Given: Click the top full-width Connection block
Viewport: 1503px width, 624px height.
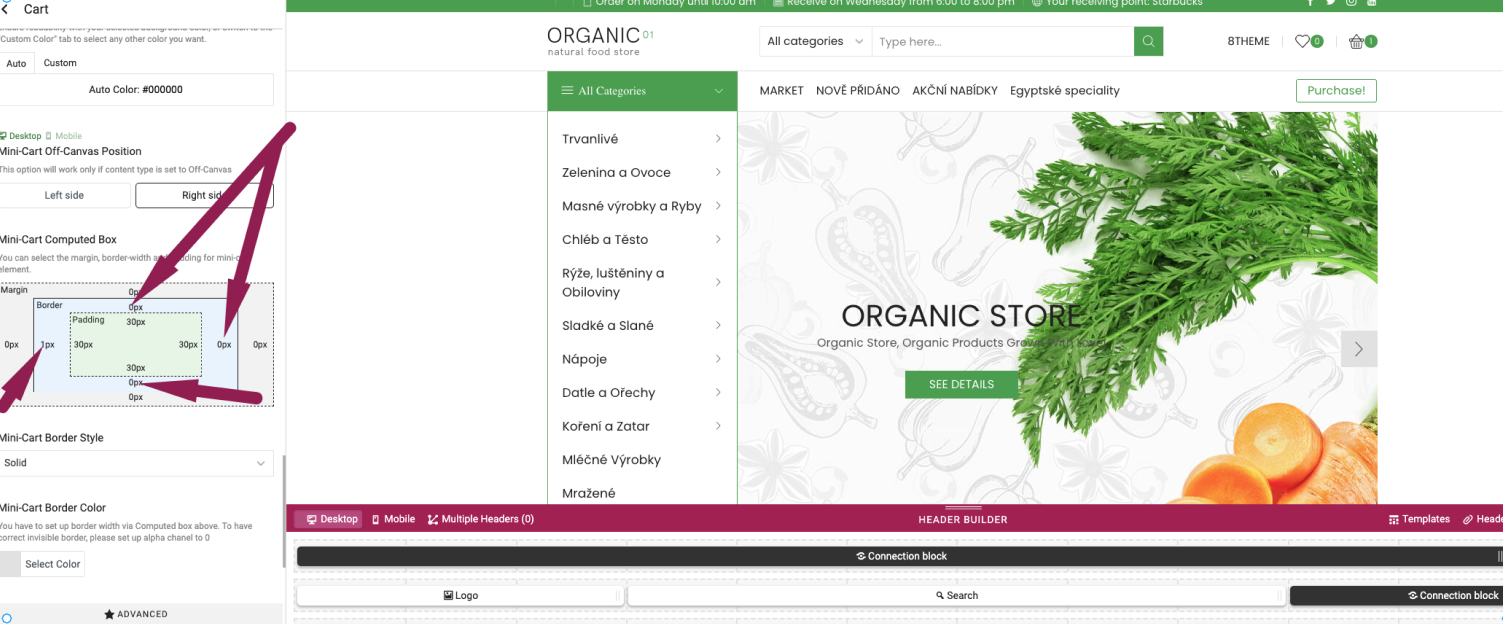Looking at the screenshot, I should pyautogui.click(x=900, y=556).
